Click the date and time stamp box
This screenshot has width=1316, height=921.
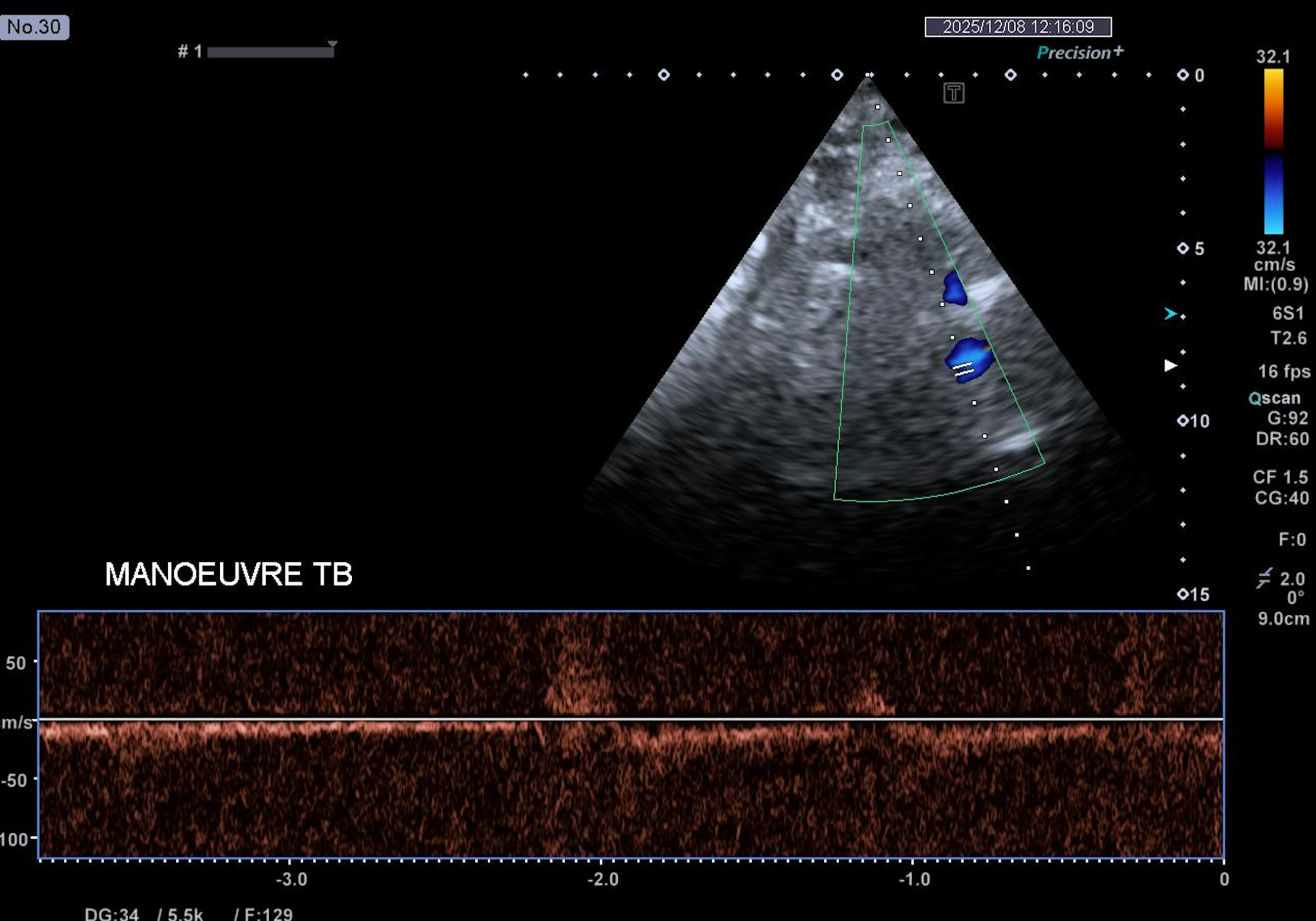1018,27
